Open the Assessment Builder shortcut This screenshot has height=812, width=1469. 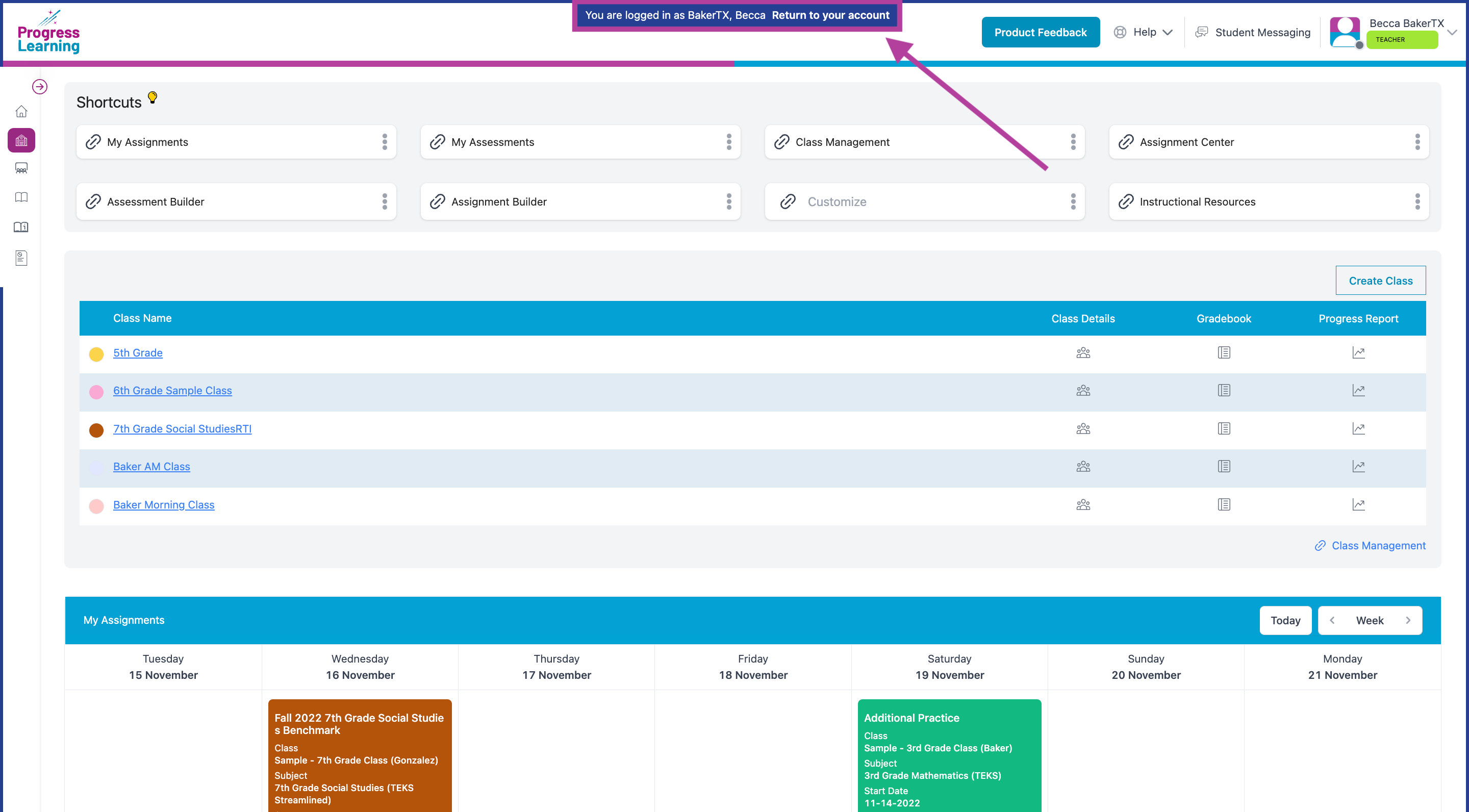pyautogui.click(x=236, y=201)
